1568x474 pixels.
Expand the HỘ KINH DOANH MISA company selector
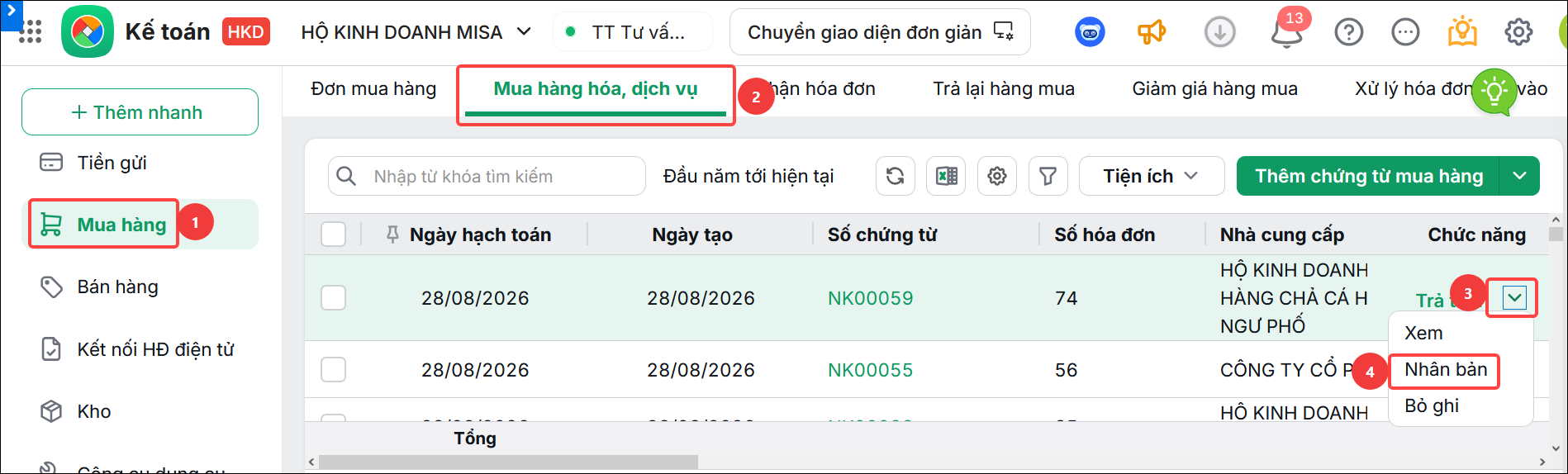(x=416, y=32)
